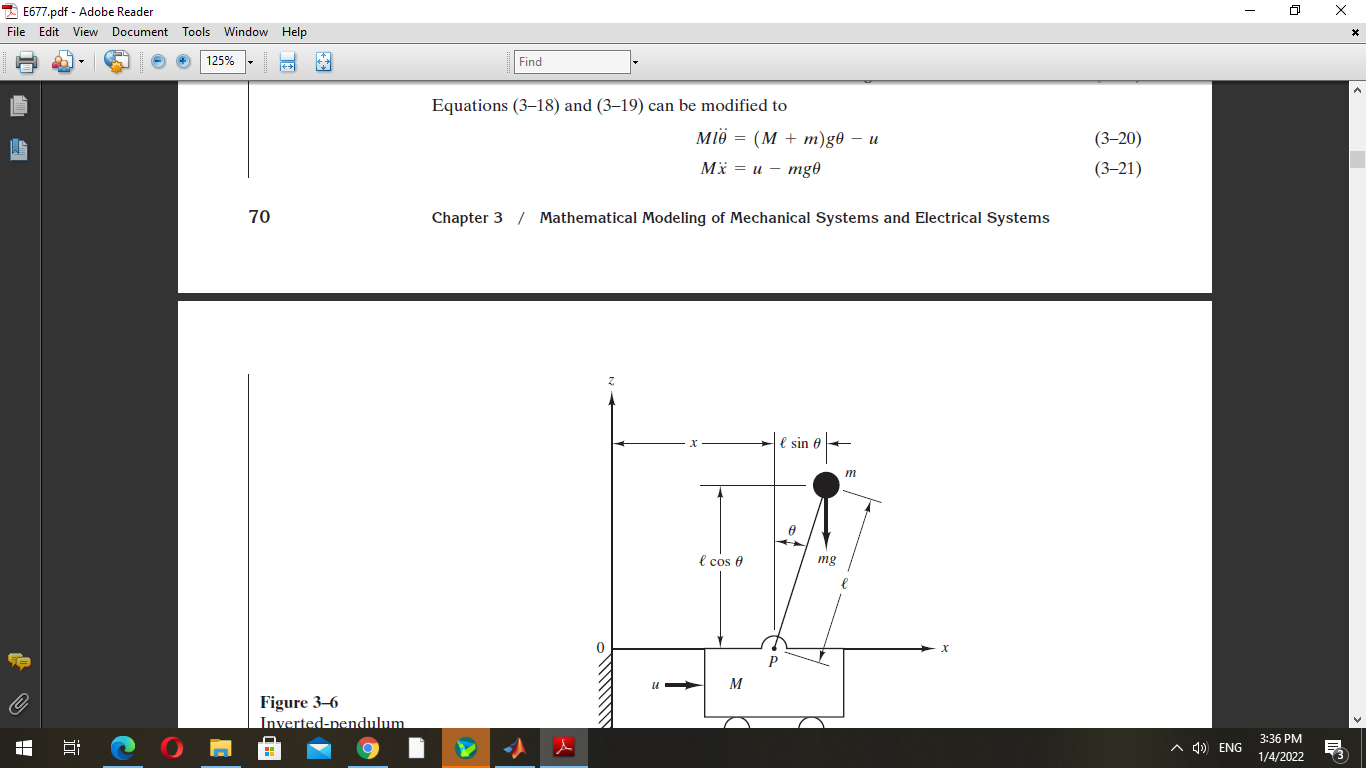
Task: Select the email share icon
Action: 62,61
